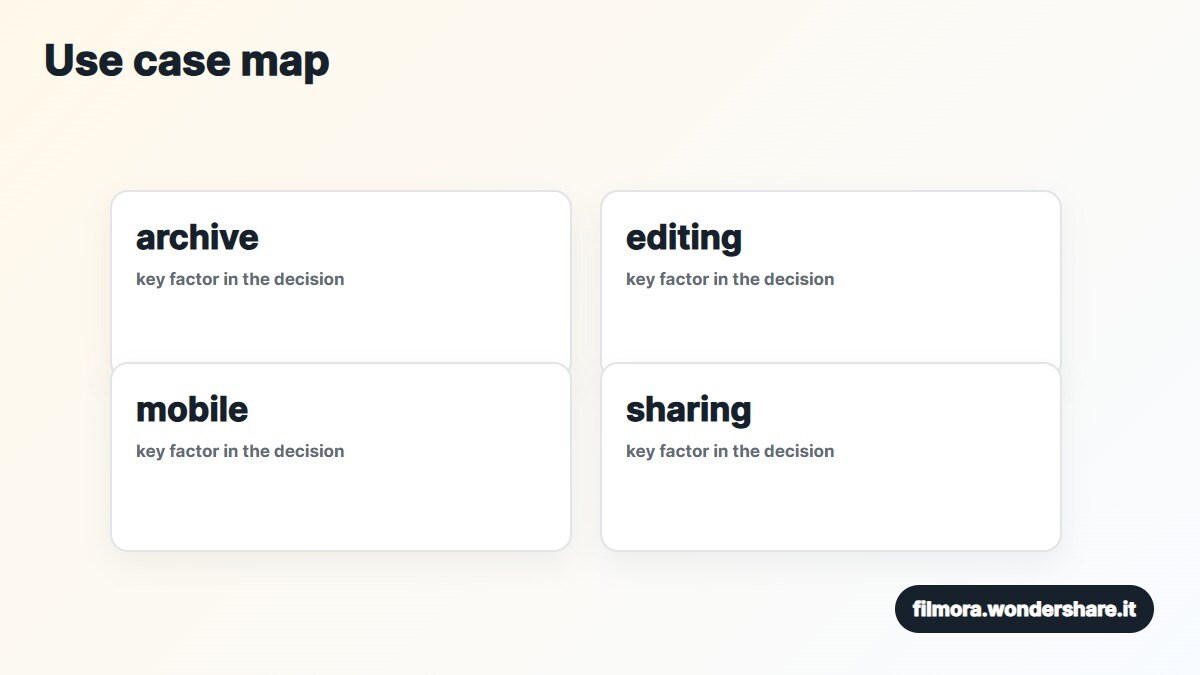This screenshot has height=675, width=1200.
Task: Click the filmora.wondershare.it pill link
Action: click(x=1024, y=609)
